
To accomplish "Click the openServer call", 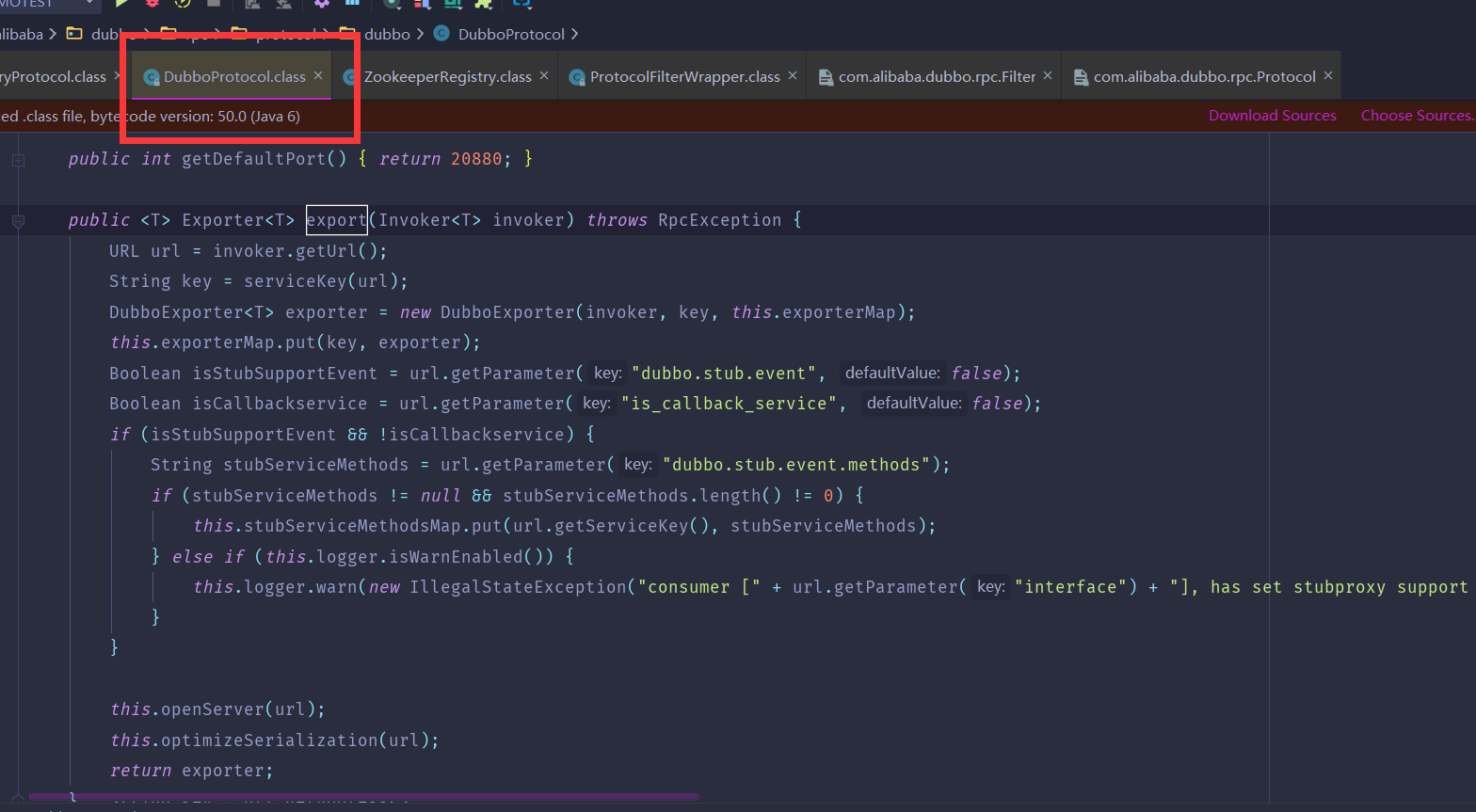I will tap(213, 709).
